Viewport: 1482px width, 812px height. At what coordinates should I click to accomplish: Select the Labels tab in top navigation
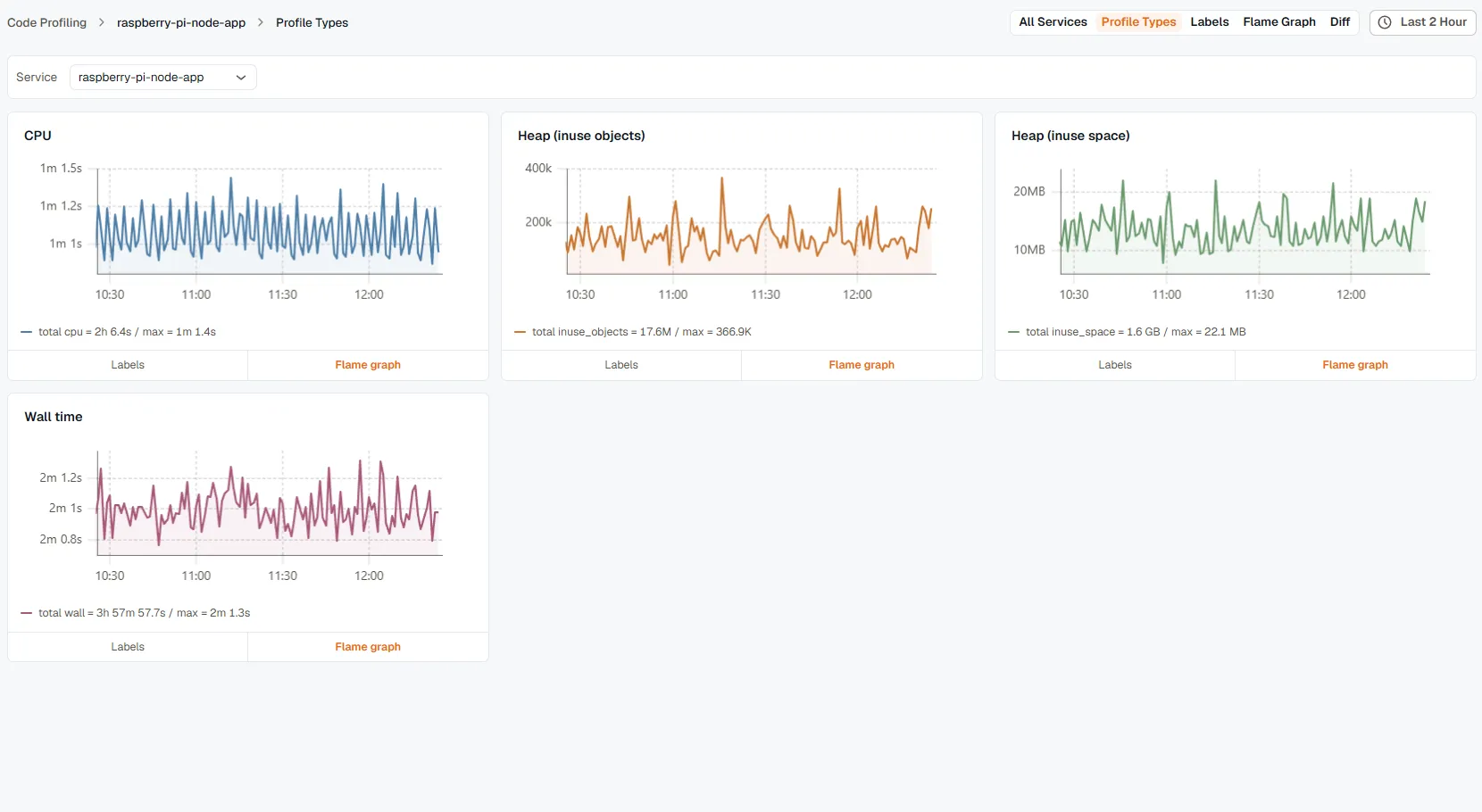[x=1209, y=22]
